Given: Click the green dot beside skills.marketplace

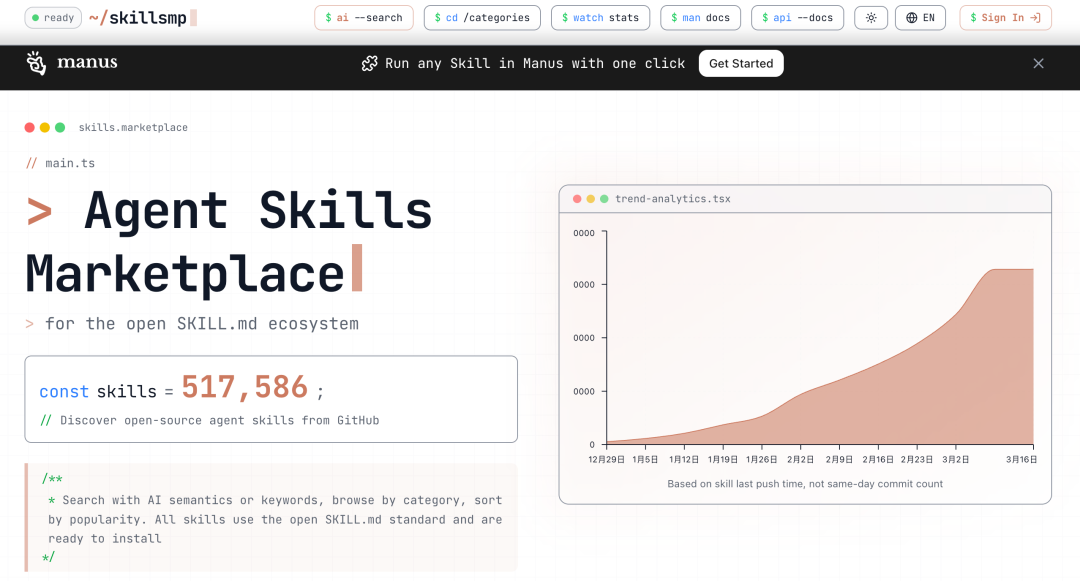Looking at the screenshot, I should (x=60, y=127).
